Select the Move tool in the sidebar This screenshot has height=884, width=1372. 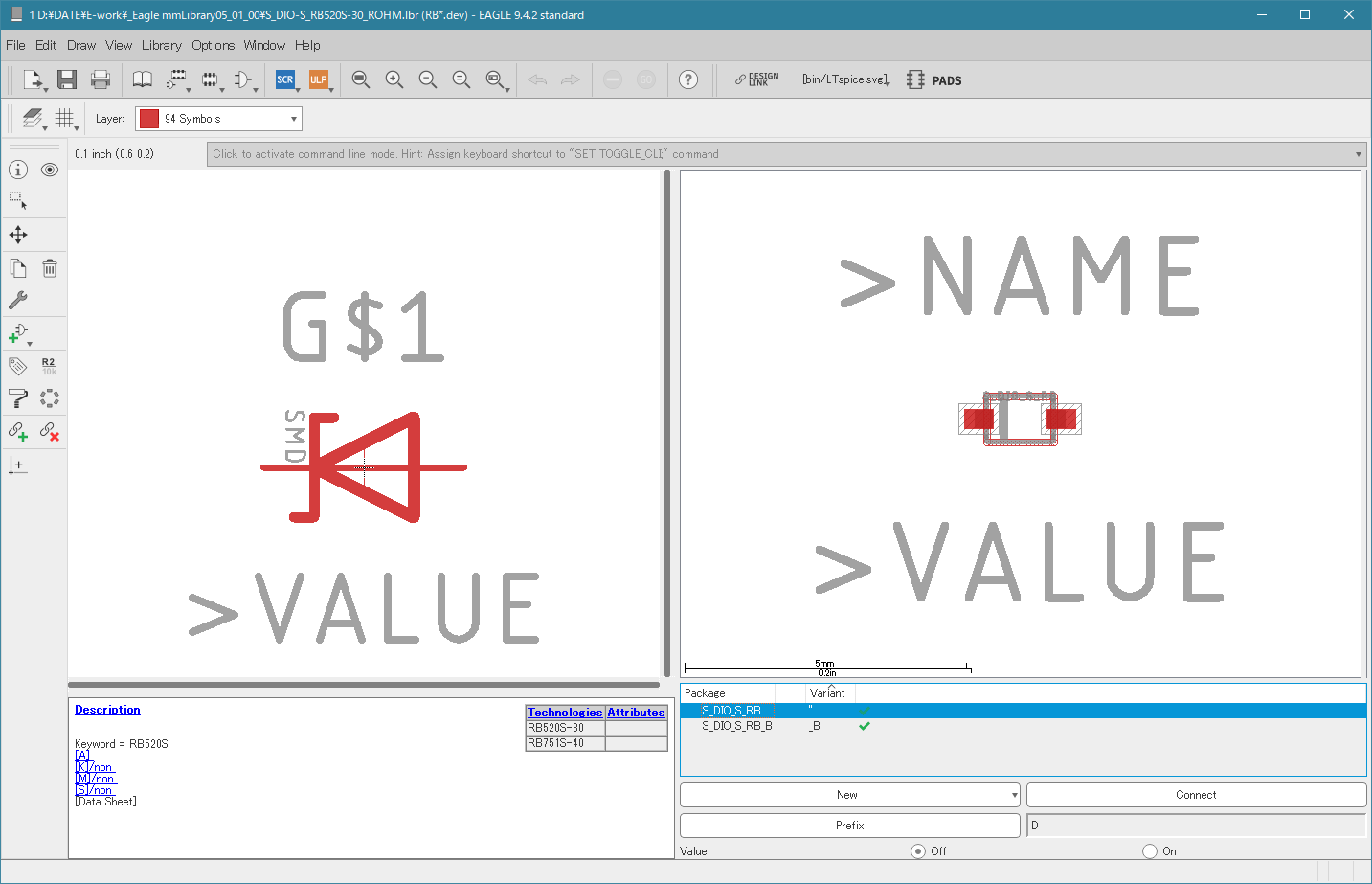tap(18, 235)
